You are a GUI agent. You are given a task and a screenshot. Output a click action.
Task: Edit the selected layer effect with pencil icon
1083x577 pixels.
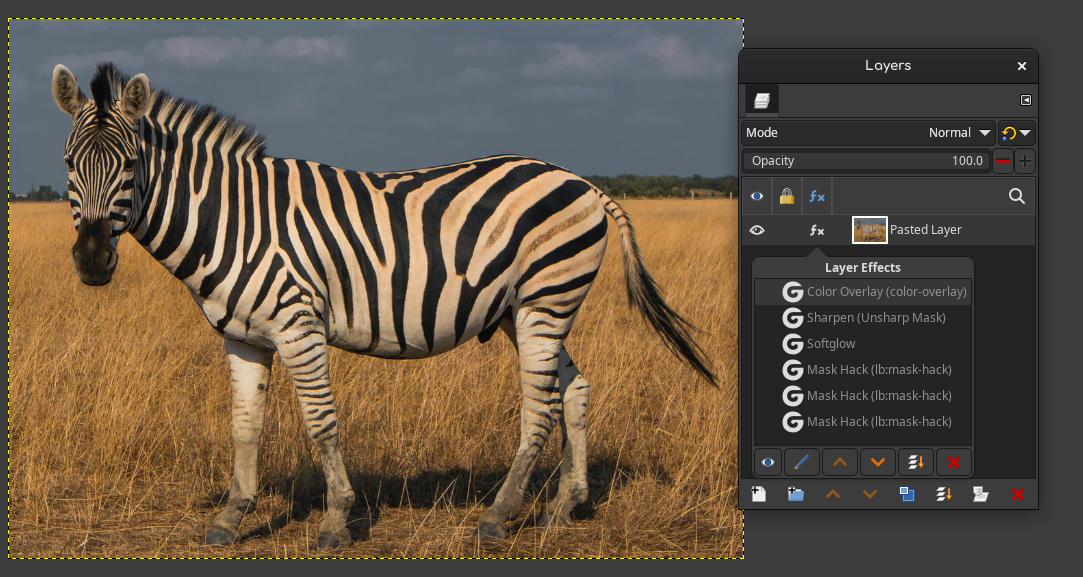click(x=802, y=462)
